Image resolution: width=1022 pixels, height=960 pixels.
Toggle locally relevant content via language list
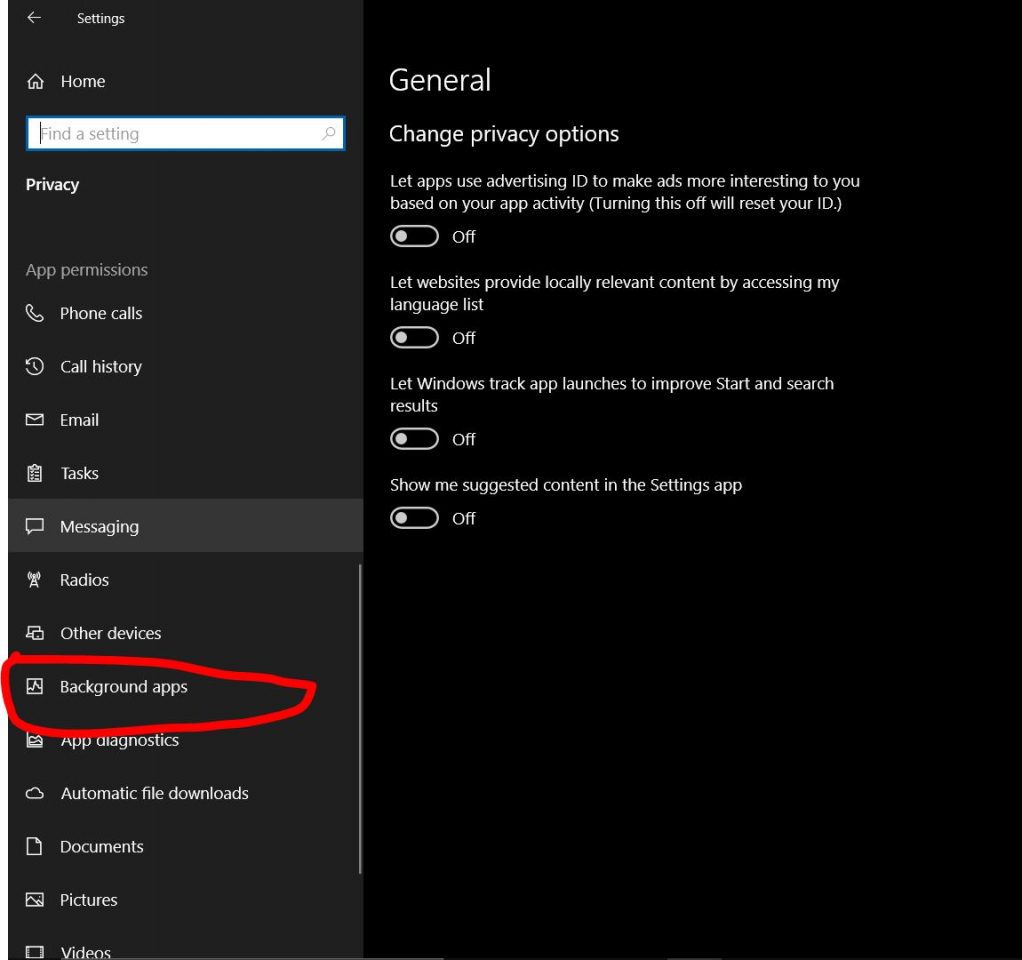tap(413, 337)
